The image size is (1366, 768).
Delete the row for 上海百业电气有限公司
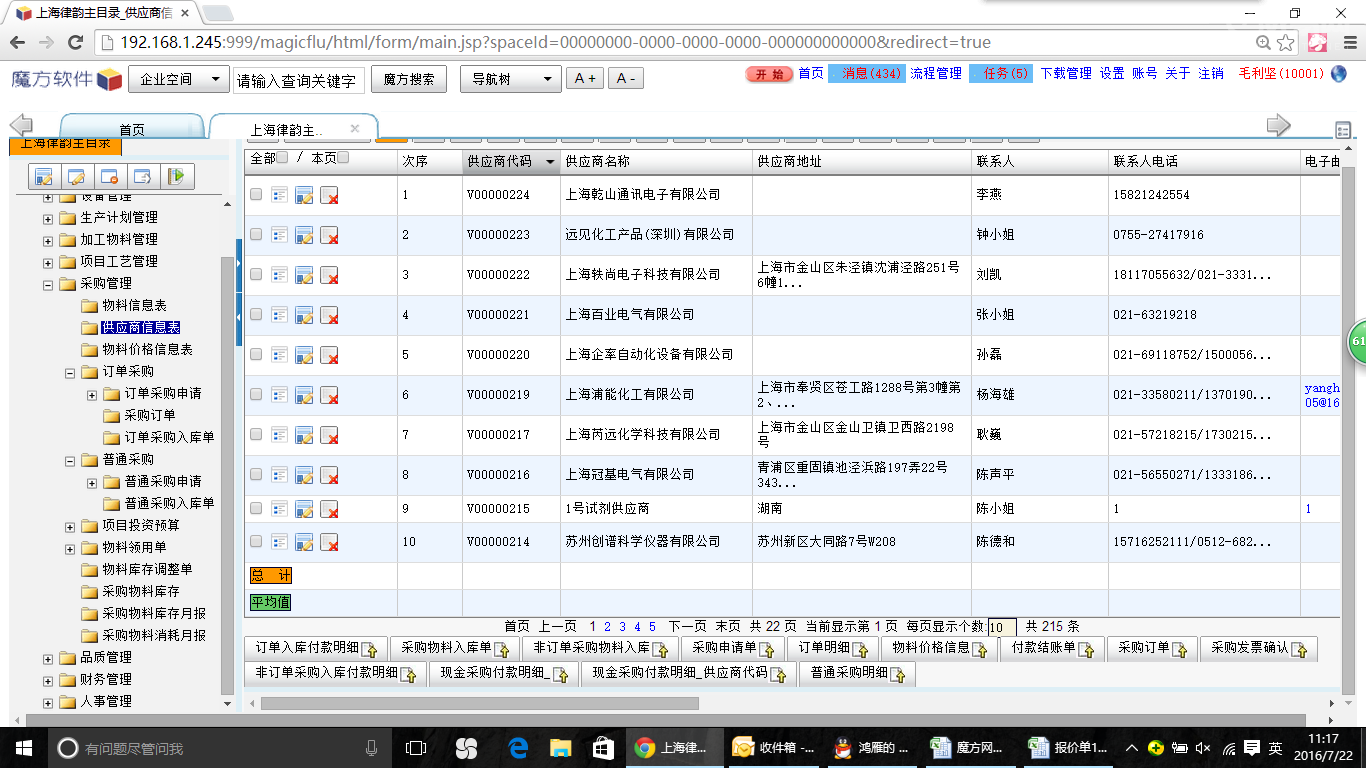coord(329,315)
